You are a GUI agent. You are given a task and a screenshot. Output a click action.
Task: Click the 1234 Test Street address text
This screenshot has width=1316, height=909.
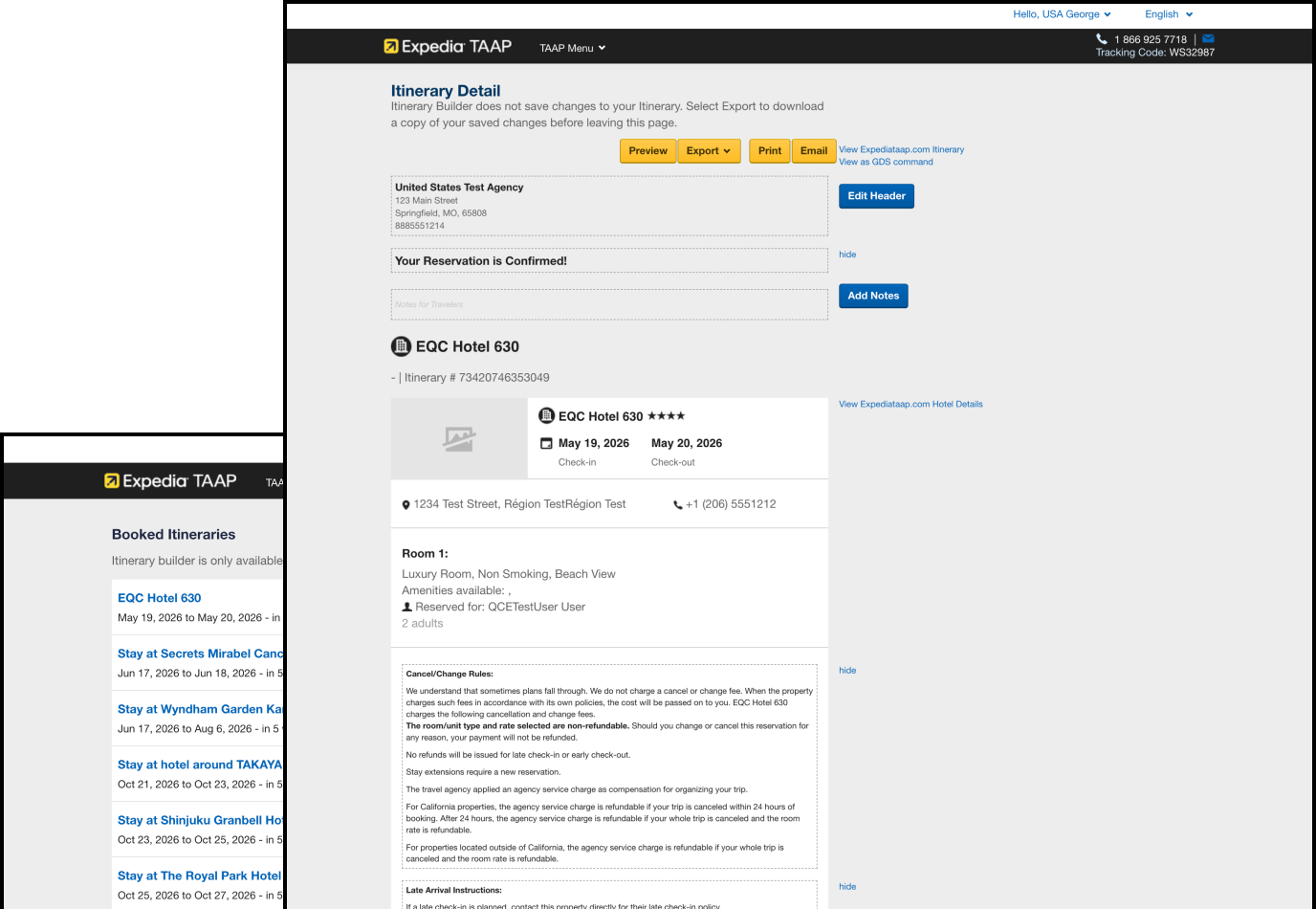tap(519, 504)
